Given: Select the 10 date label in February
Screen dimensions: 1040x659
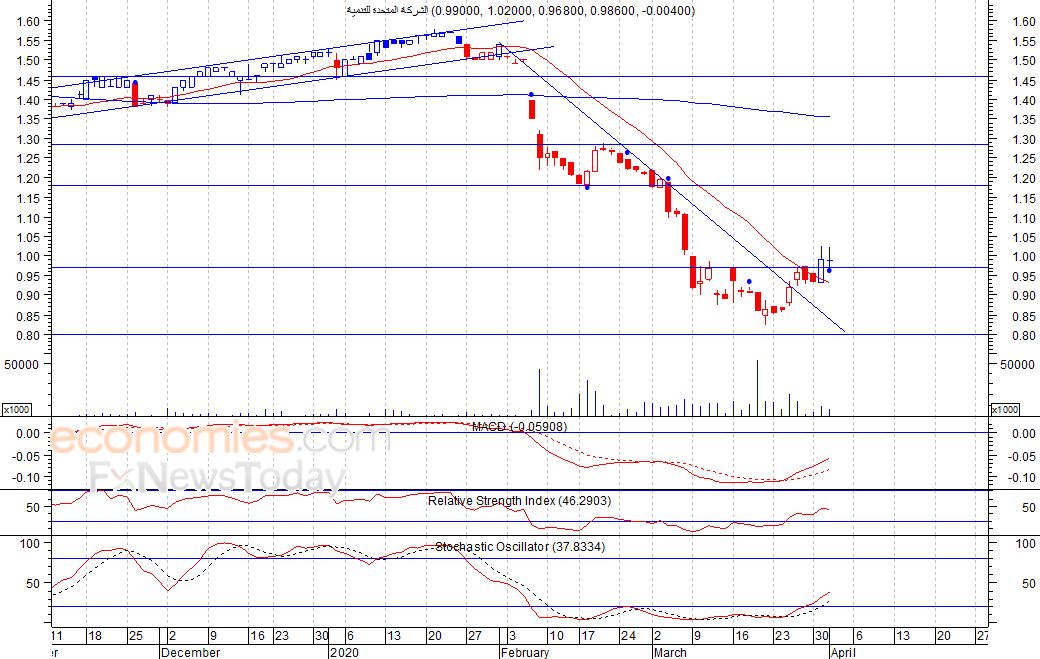Looking at the screenshot, I should point(556,636).
